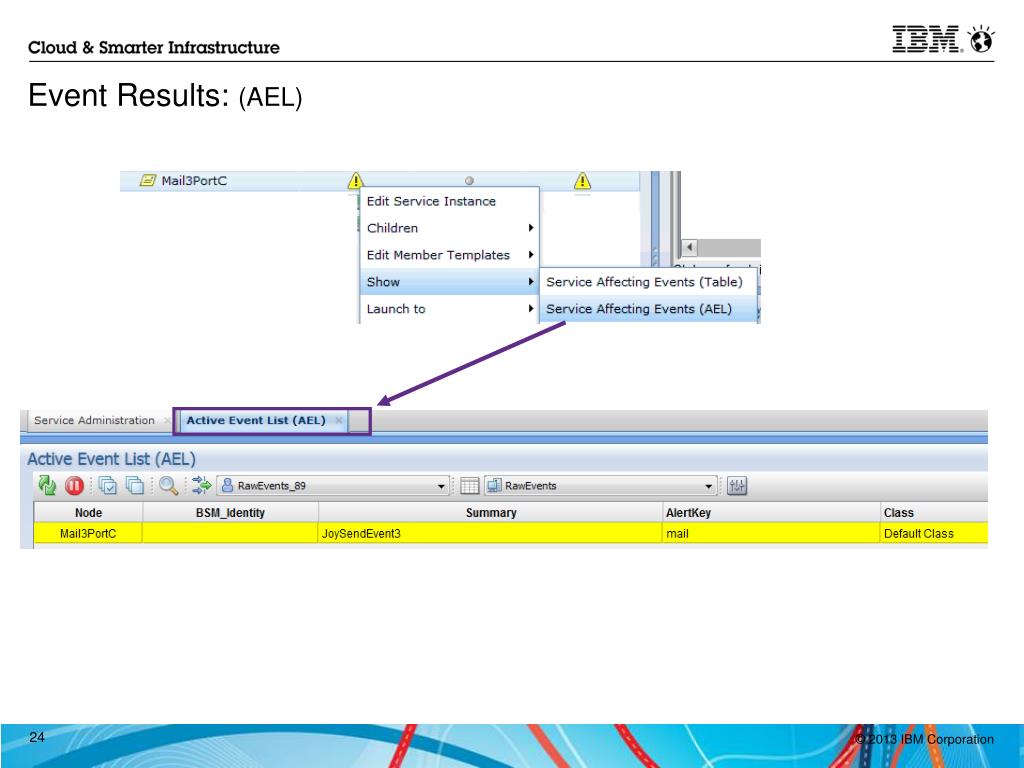
Task: Click the red freeze/pause event list icon
Action: (74, 485)
